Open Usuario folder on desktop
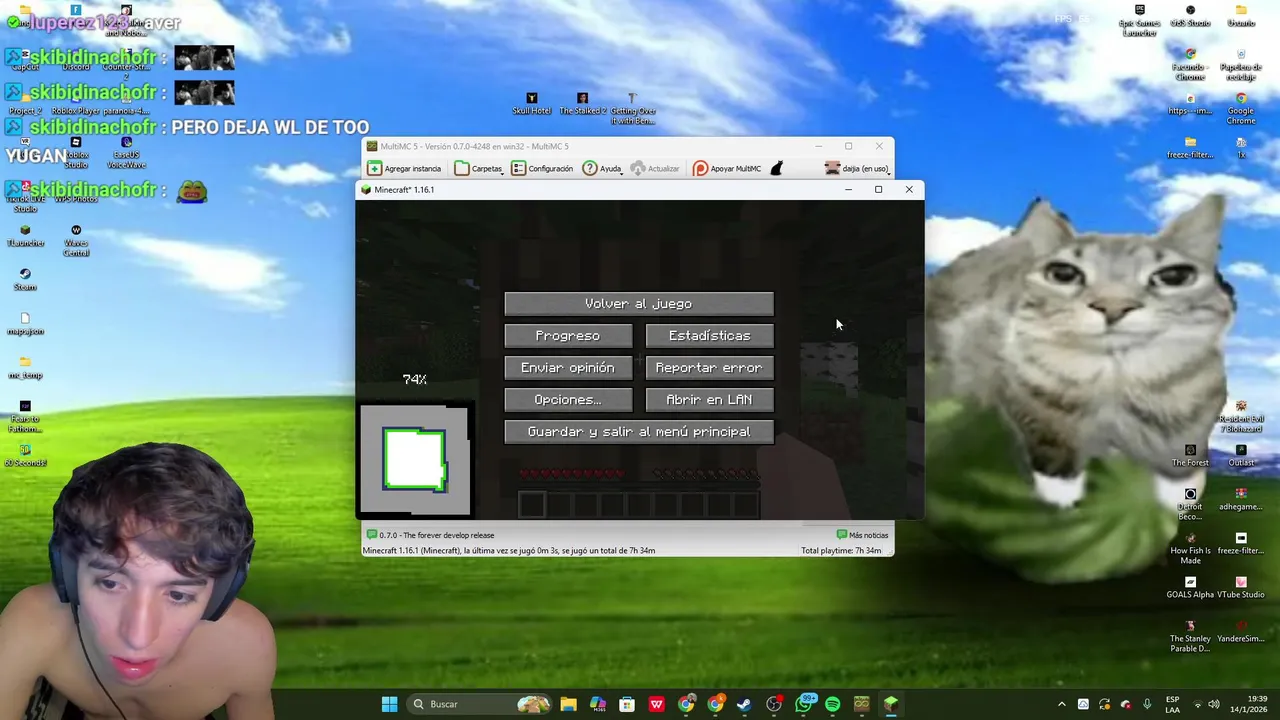 click(x=1241, y=16)
